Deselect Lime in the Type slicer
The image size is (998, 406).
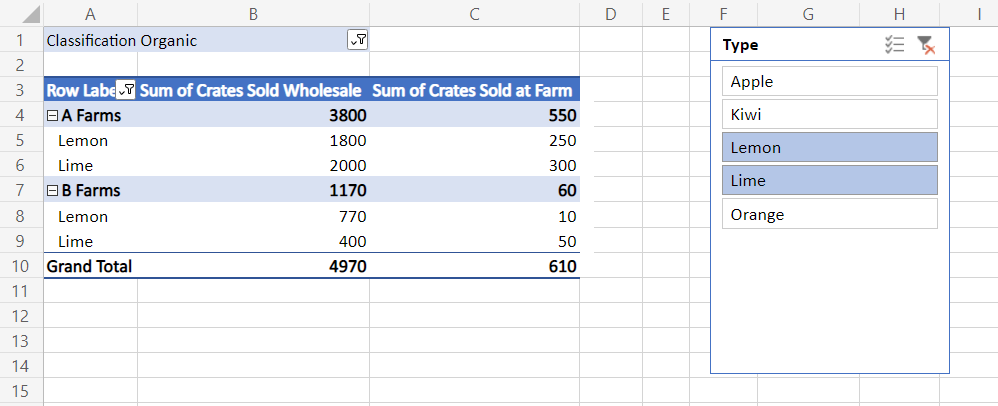[x=829, y=181]
